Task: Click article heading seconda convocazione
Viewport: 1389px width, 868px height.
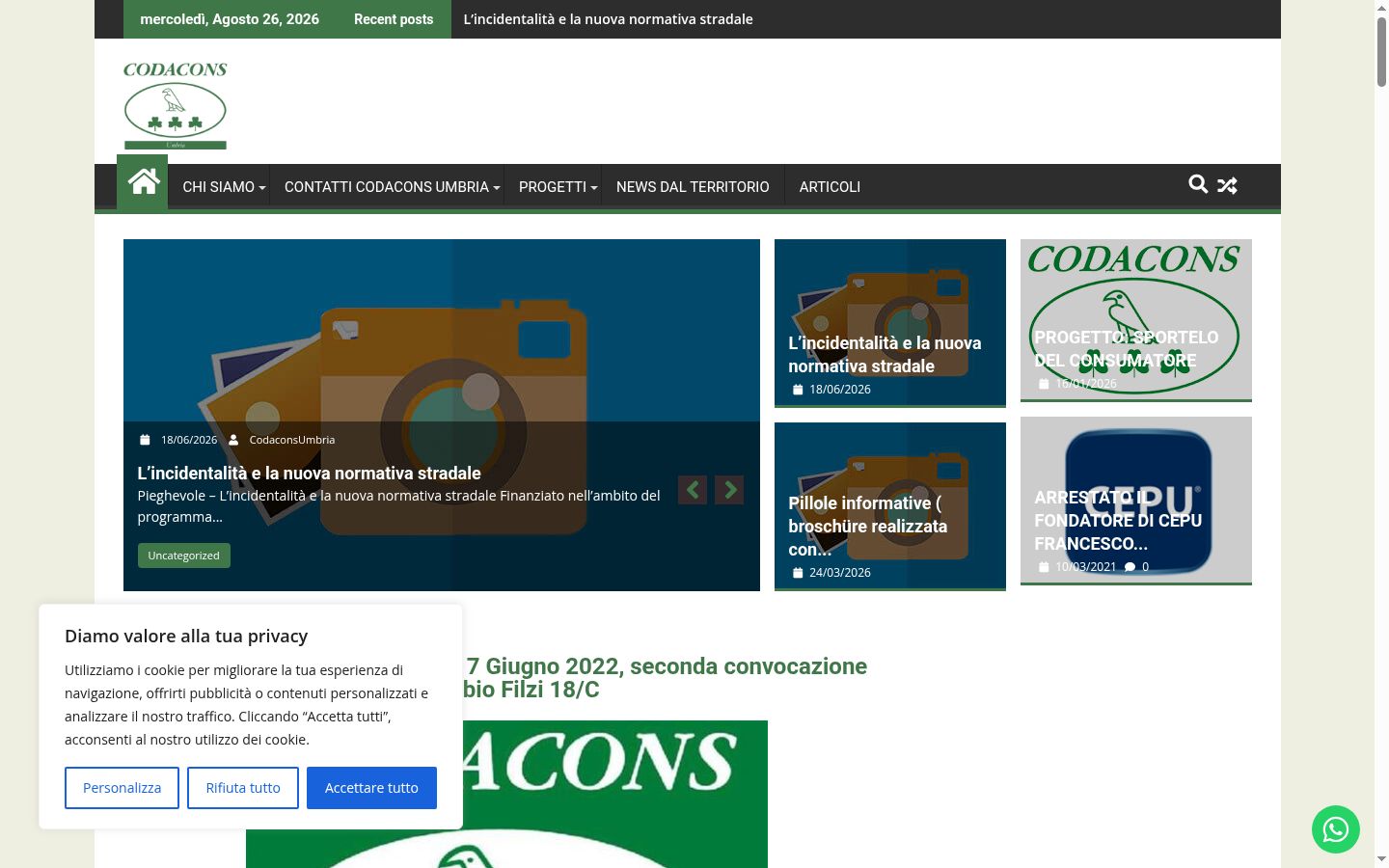Action: (x=667, y=678)
